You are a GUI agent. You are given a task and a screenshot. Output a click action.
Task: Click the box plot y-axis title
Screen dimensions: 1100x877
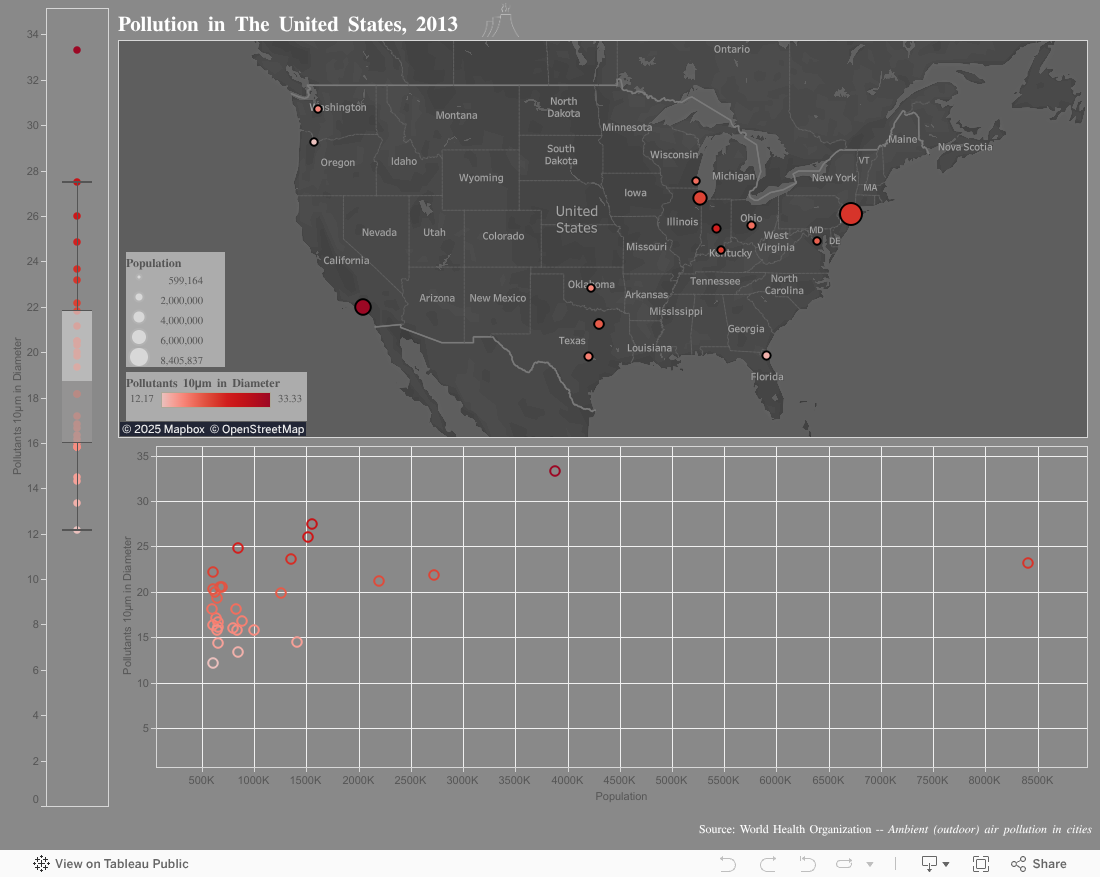coord(17,406)
